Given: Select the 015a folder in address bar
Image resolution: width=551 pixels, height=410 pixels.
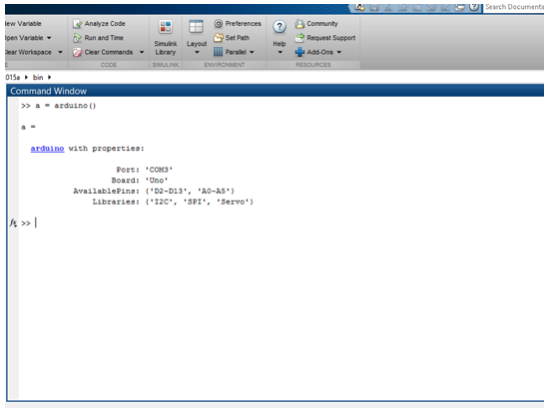Looking at the screenshot, I should click(x=13, y=77).
